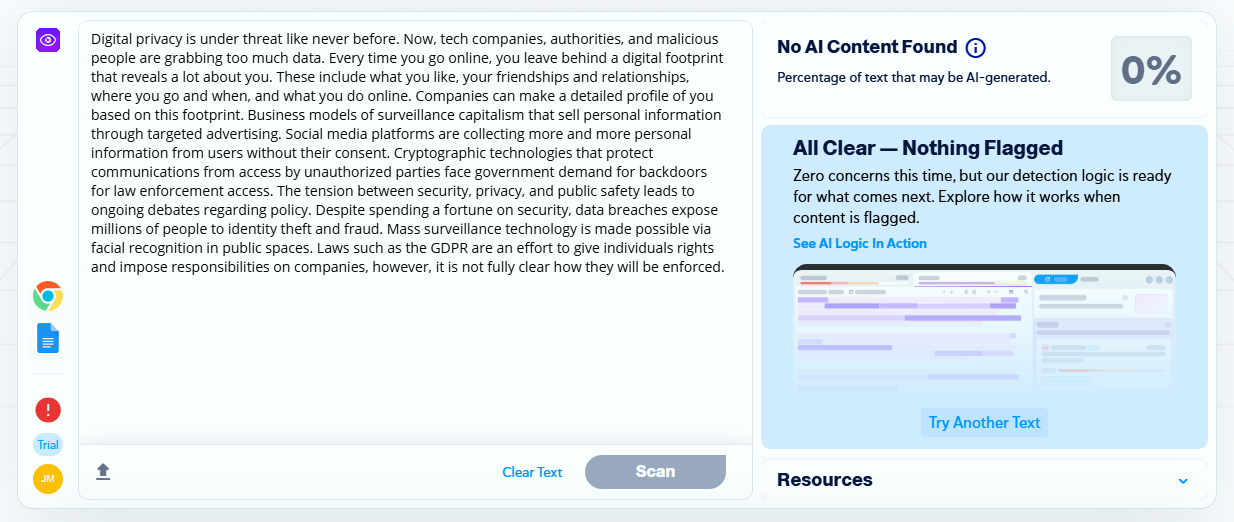Click the Trial badge in sidebar
The width and height of the screenshot is (1234, 522).
[48, 445]
